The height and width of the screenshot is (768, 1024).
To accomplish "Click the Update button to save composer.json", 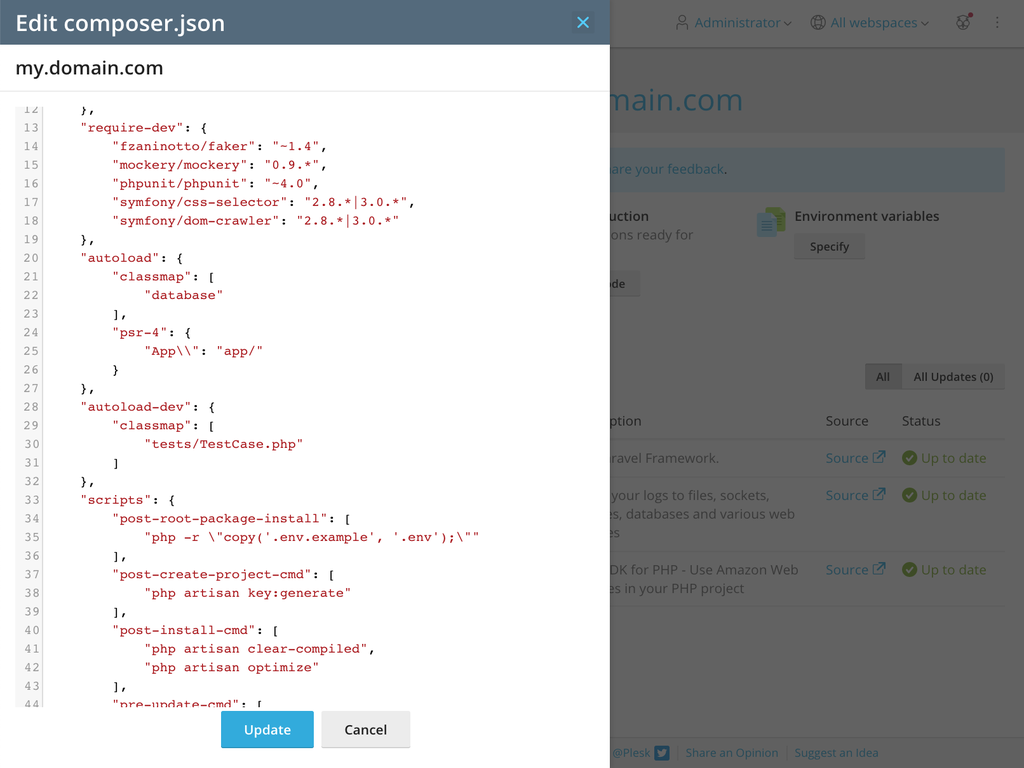I will [266, 729].
